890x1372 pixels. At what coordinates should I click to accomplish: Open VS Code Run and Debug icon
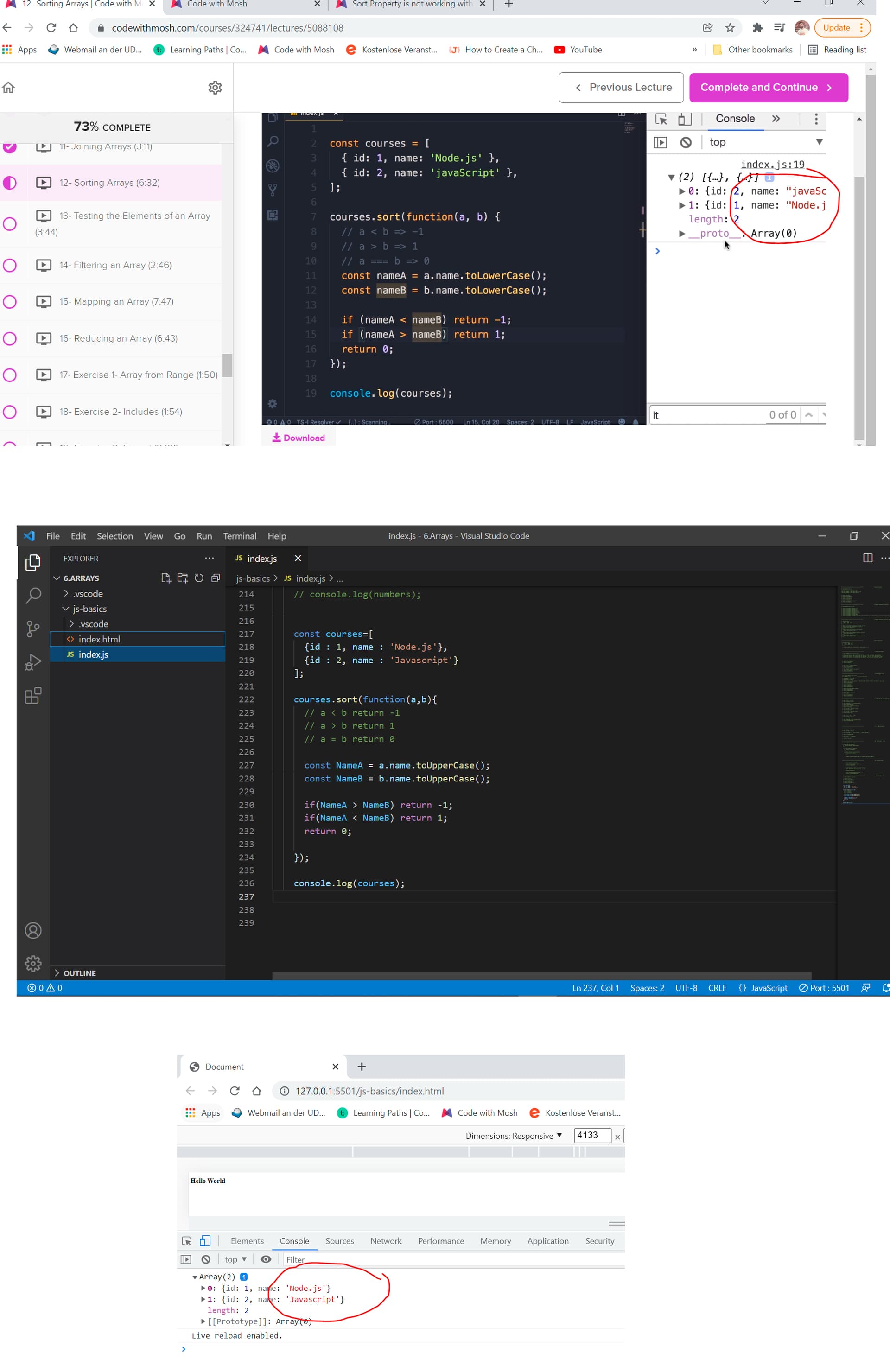click(x=33, y=662)
